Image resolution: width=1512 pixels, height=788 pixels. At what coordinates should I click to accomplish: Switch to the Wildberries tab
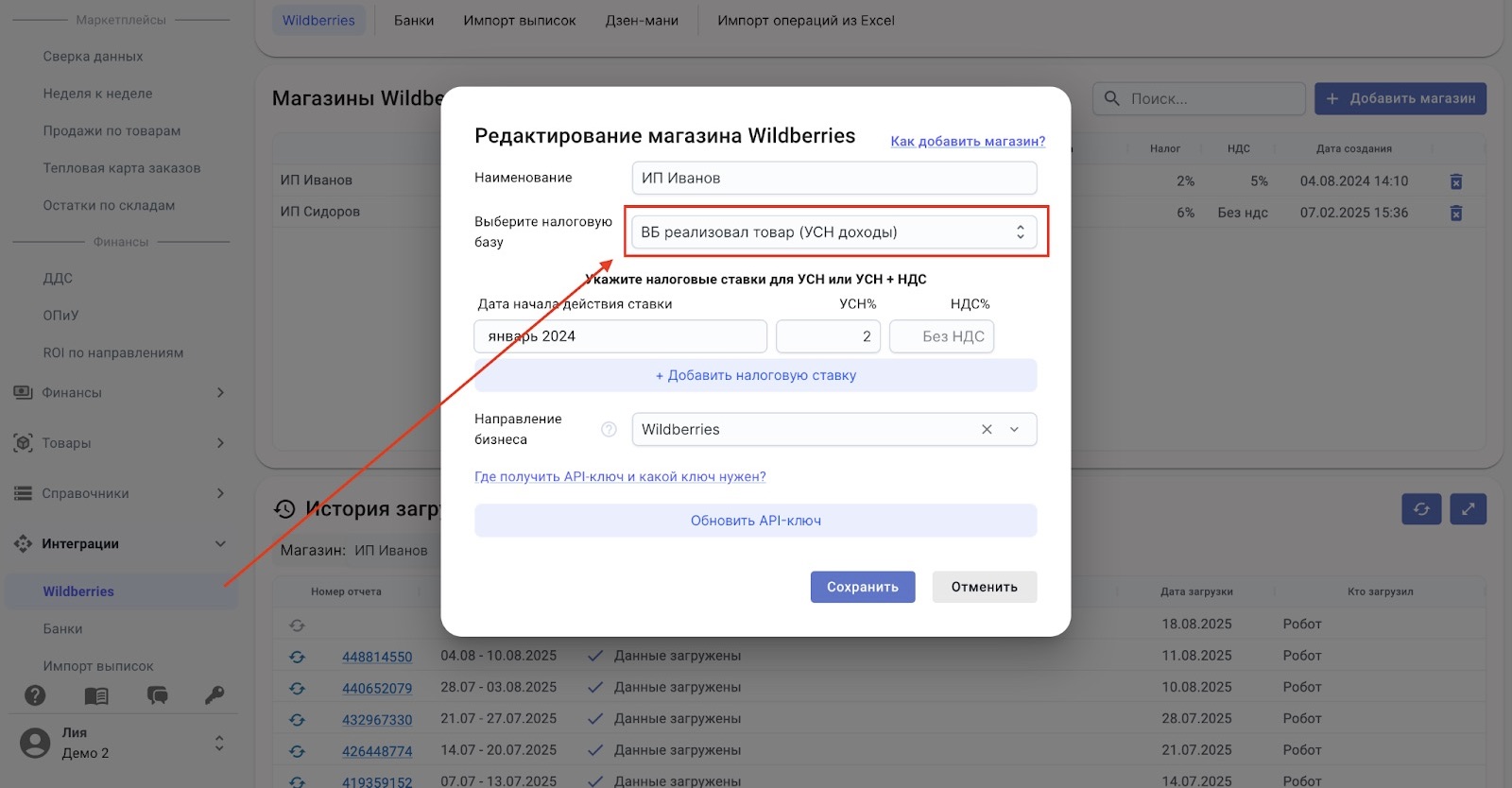coord(318,20)
